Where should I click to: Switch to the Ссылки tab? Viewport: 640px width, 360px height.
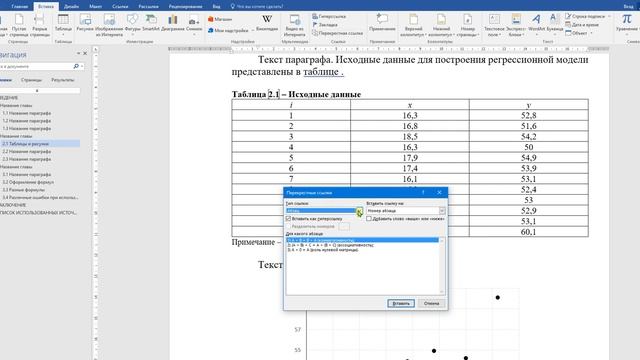click(120, 7)
